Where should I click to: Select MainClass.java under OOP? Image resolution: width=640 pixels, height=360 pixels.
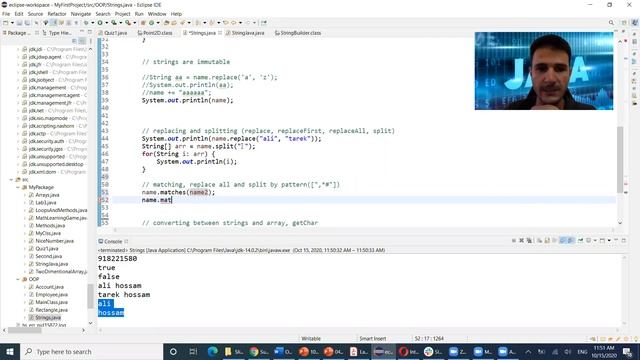point(51,302)
